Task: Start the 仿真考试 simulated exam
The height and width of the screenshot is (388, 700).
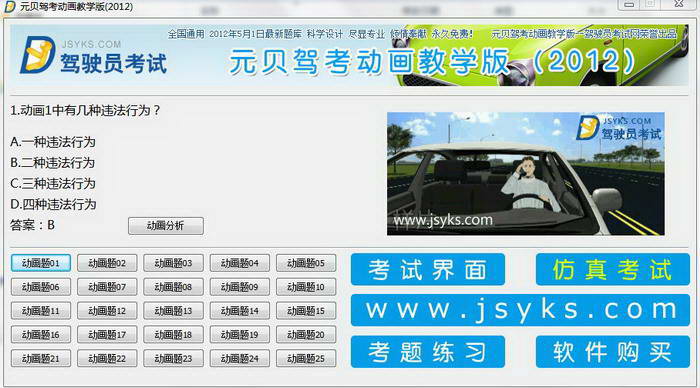Action: [612, 269]
